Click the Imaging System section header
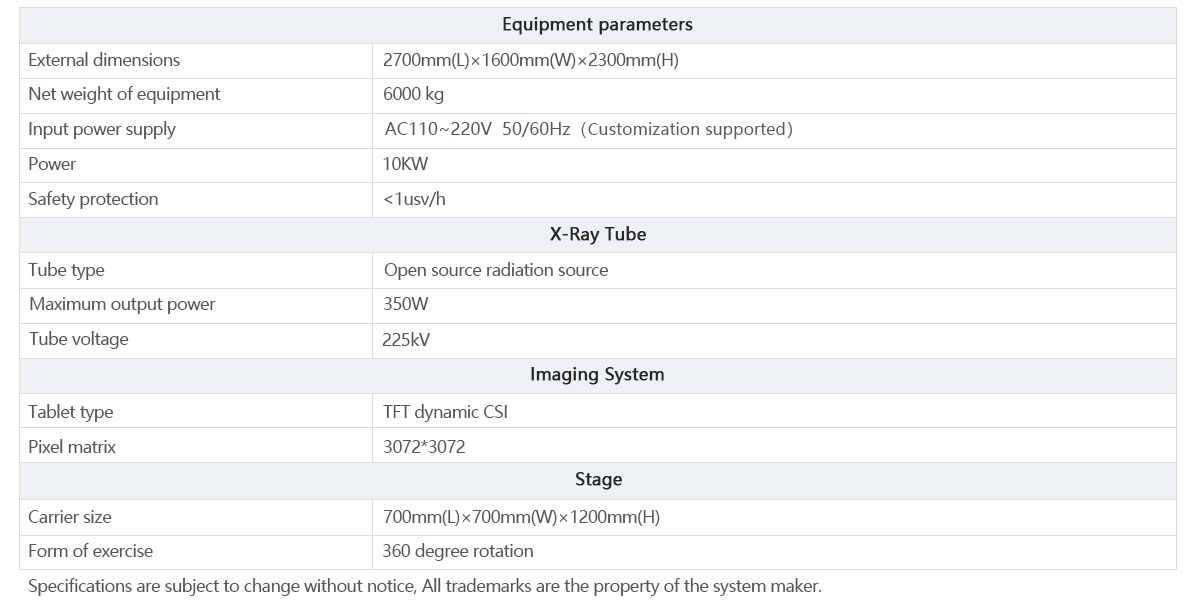This screenshot has height=607, width=1200. (x=597, y=375)
